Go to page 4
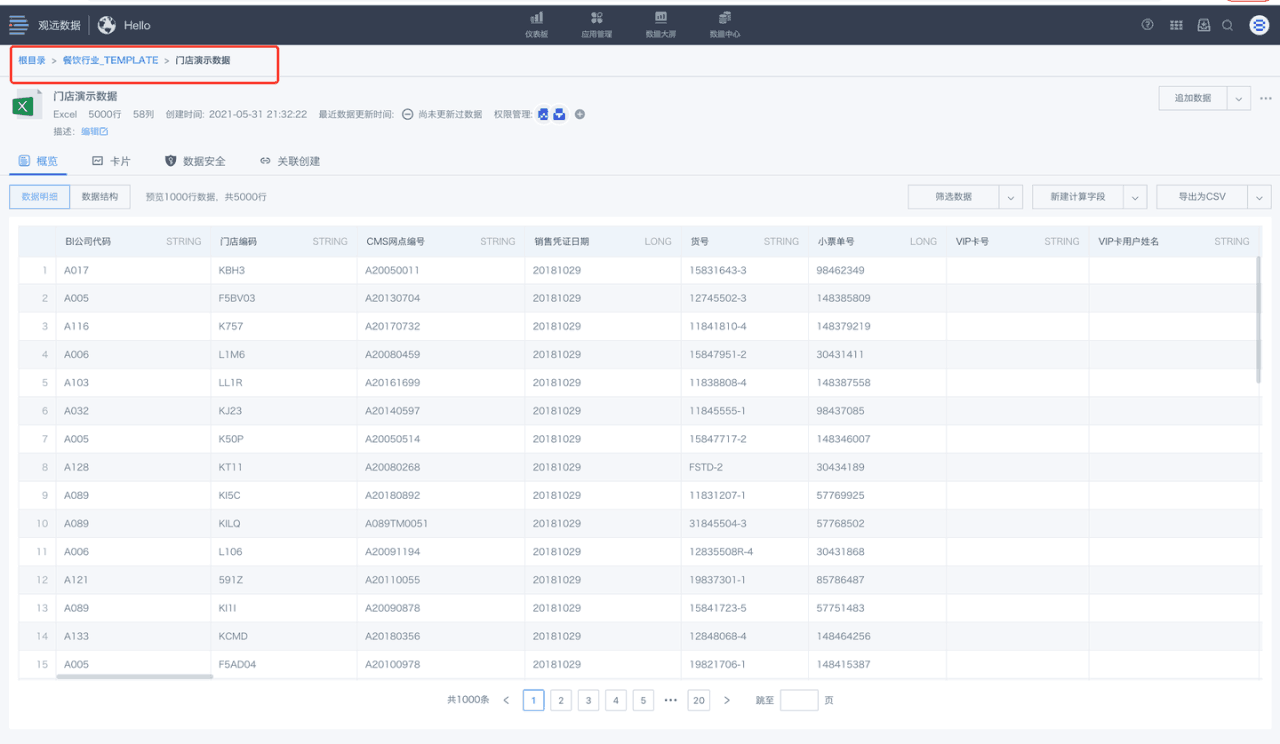The image size is (1280, 744). pyautogui.click(x=616, y=700)
